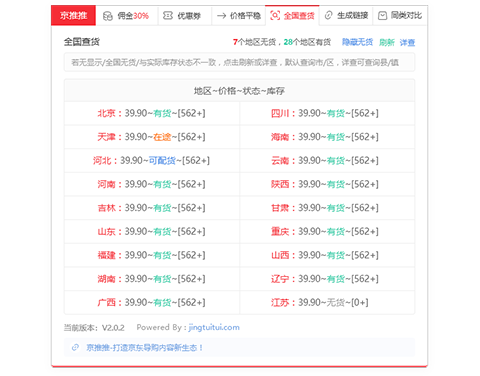This screenshot has height=376, width=480.
Task: Click the 同类对比 compare icon
Action: point(382,15)
